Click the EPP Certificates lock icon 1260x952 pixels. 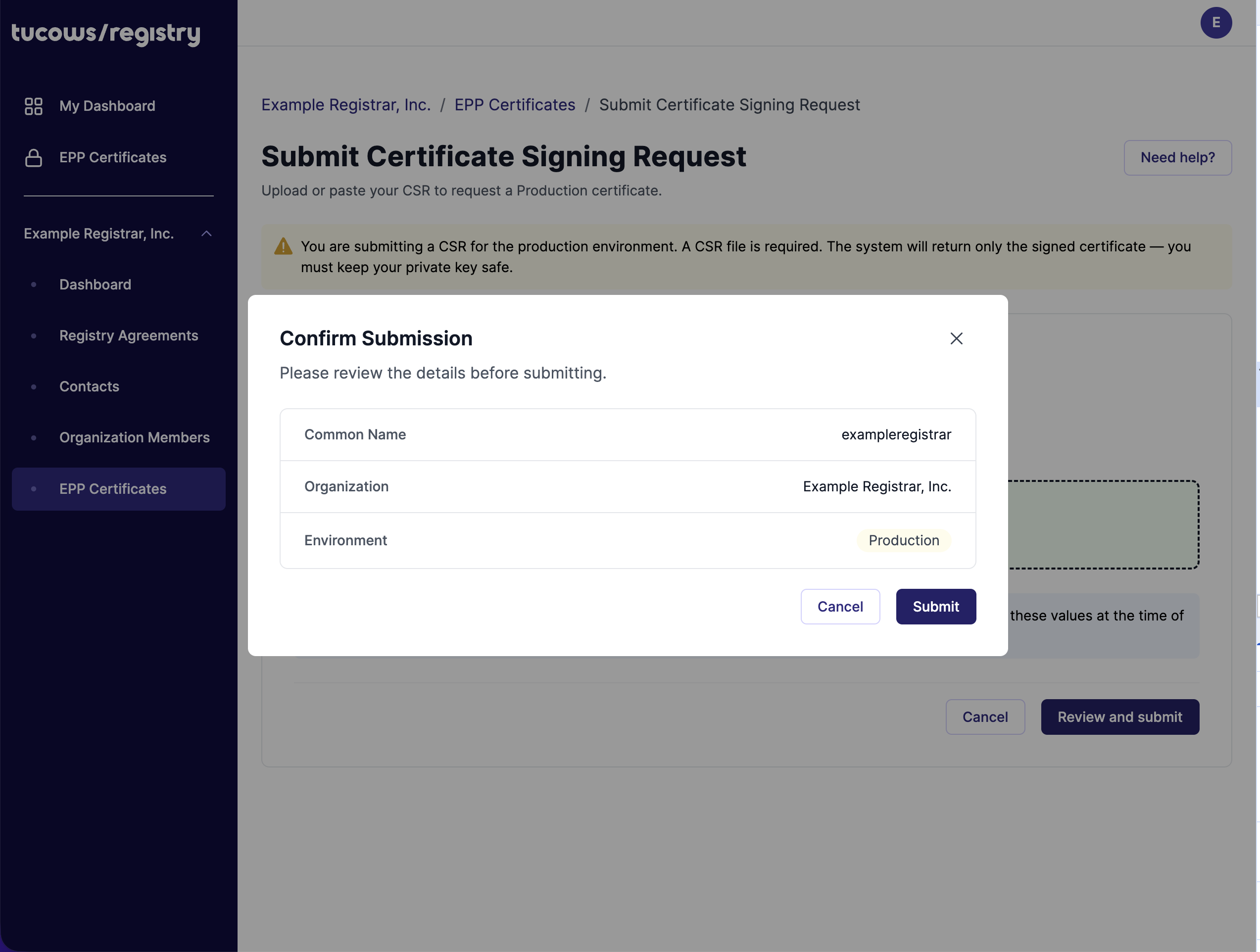[34, 158]
